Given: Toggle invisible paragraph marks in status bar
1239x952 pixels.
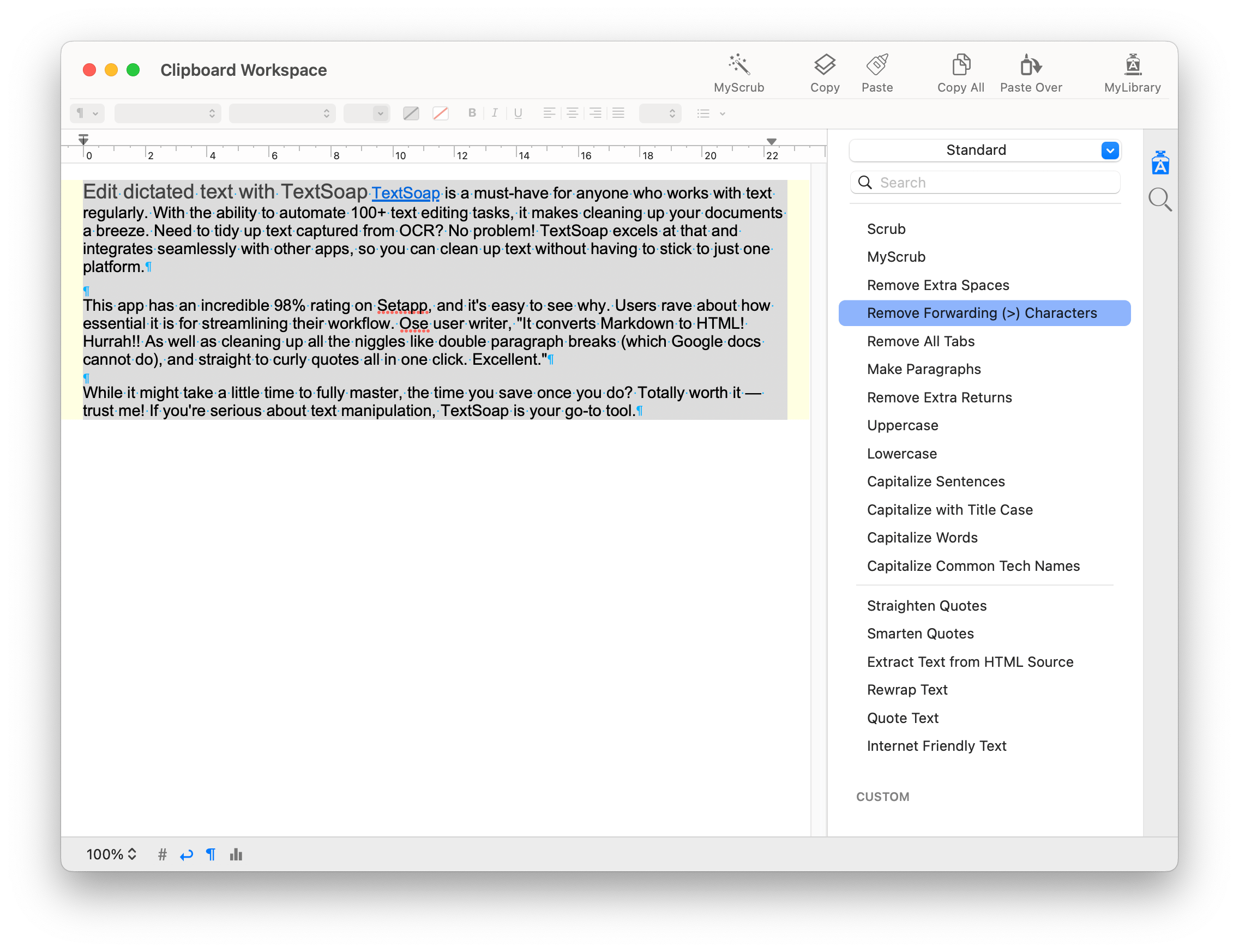Looking at the screenshot, I should 210,854.
